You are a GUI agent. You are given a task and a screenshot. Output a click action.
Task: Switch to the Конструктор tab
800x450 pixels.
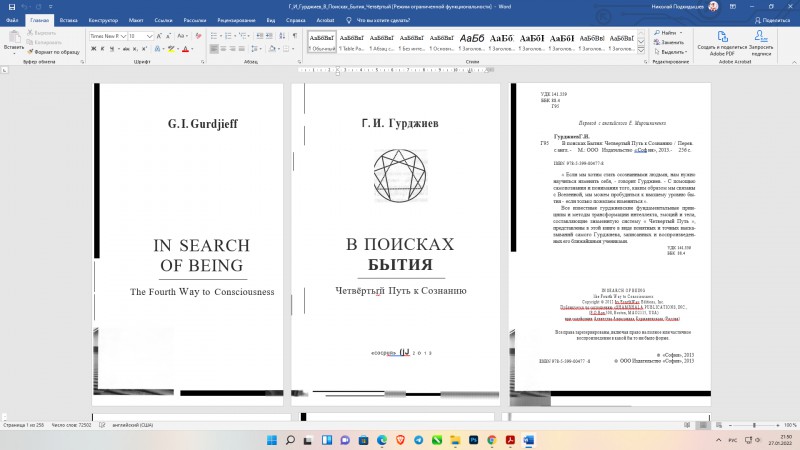(x=103, y=20)
